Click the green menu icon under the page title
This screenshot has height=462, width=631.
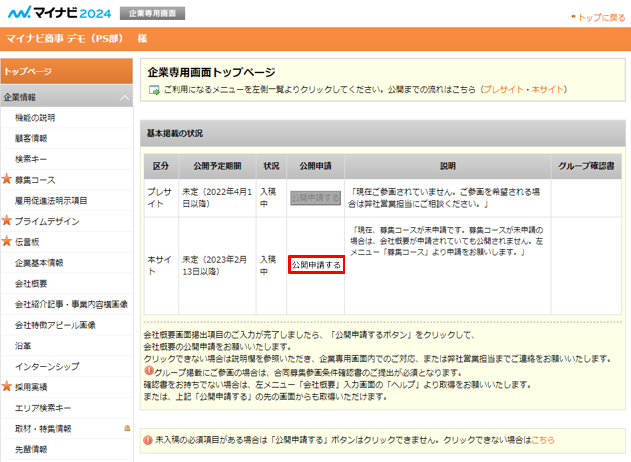154,90
